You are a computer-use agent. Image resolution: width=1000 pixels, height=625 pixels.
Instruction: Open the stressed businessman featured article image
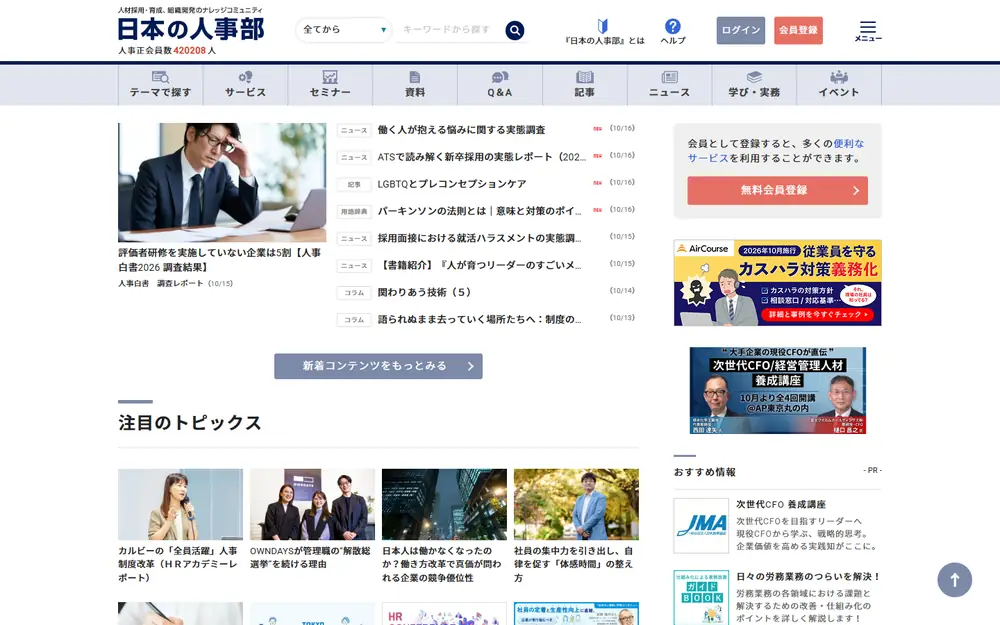pos(222,182)
